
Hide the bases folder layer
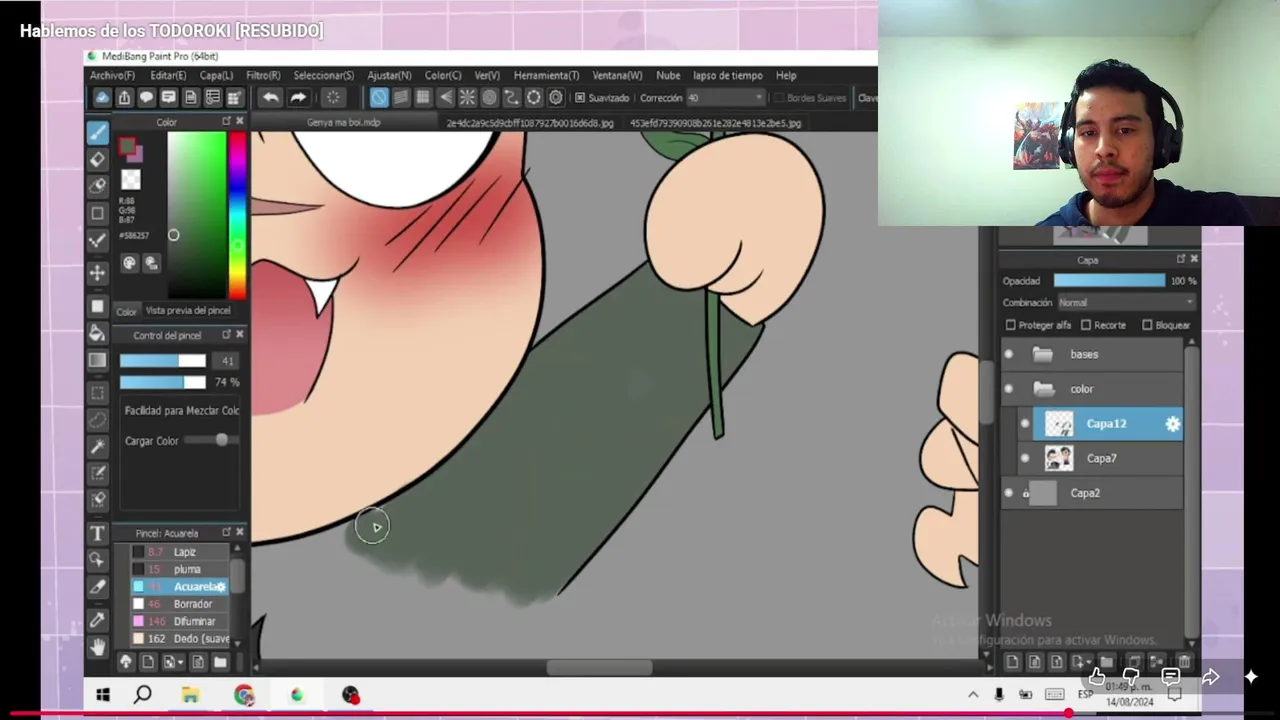pos(1009,354)
